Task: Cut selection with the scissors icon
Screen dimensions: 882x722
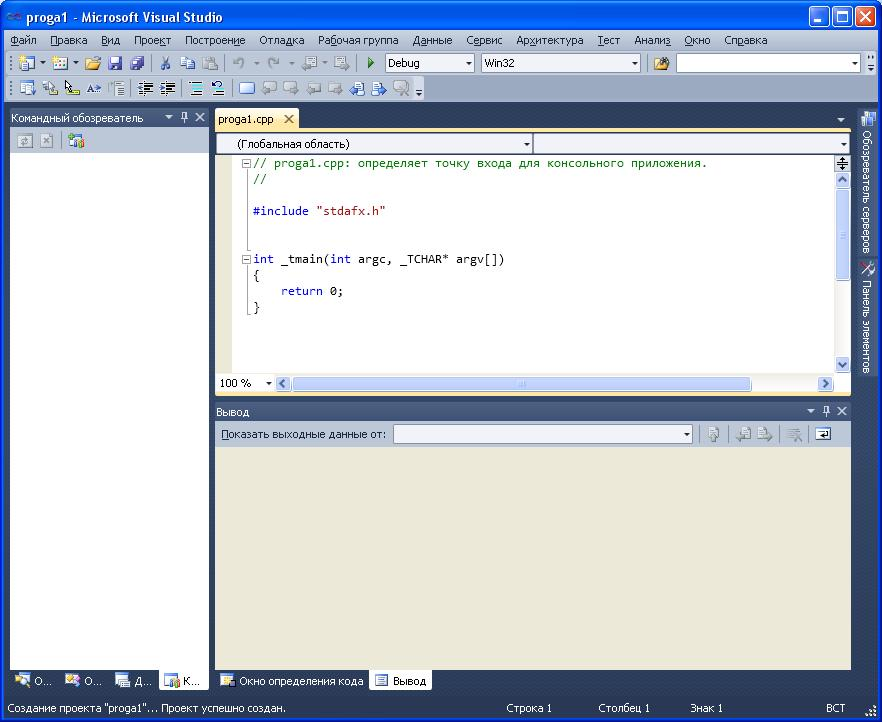Action: click(165, 63)
